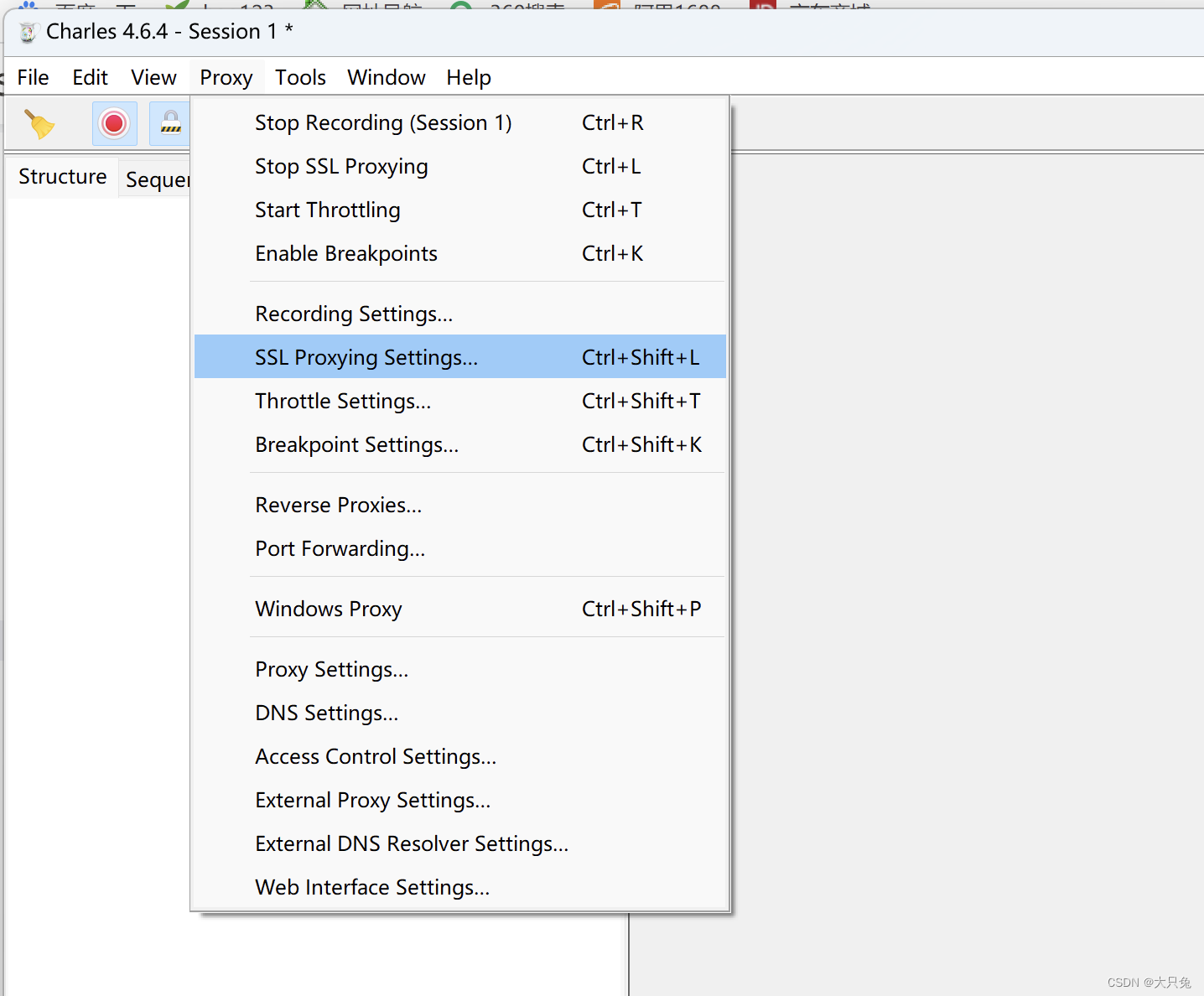Viewport: 1204px width, 996px height.
Task: Open the Help menu
Action: (x=469, y=78)
